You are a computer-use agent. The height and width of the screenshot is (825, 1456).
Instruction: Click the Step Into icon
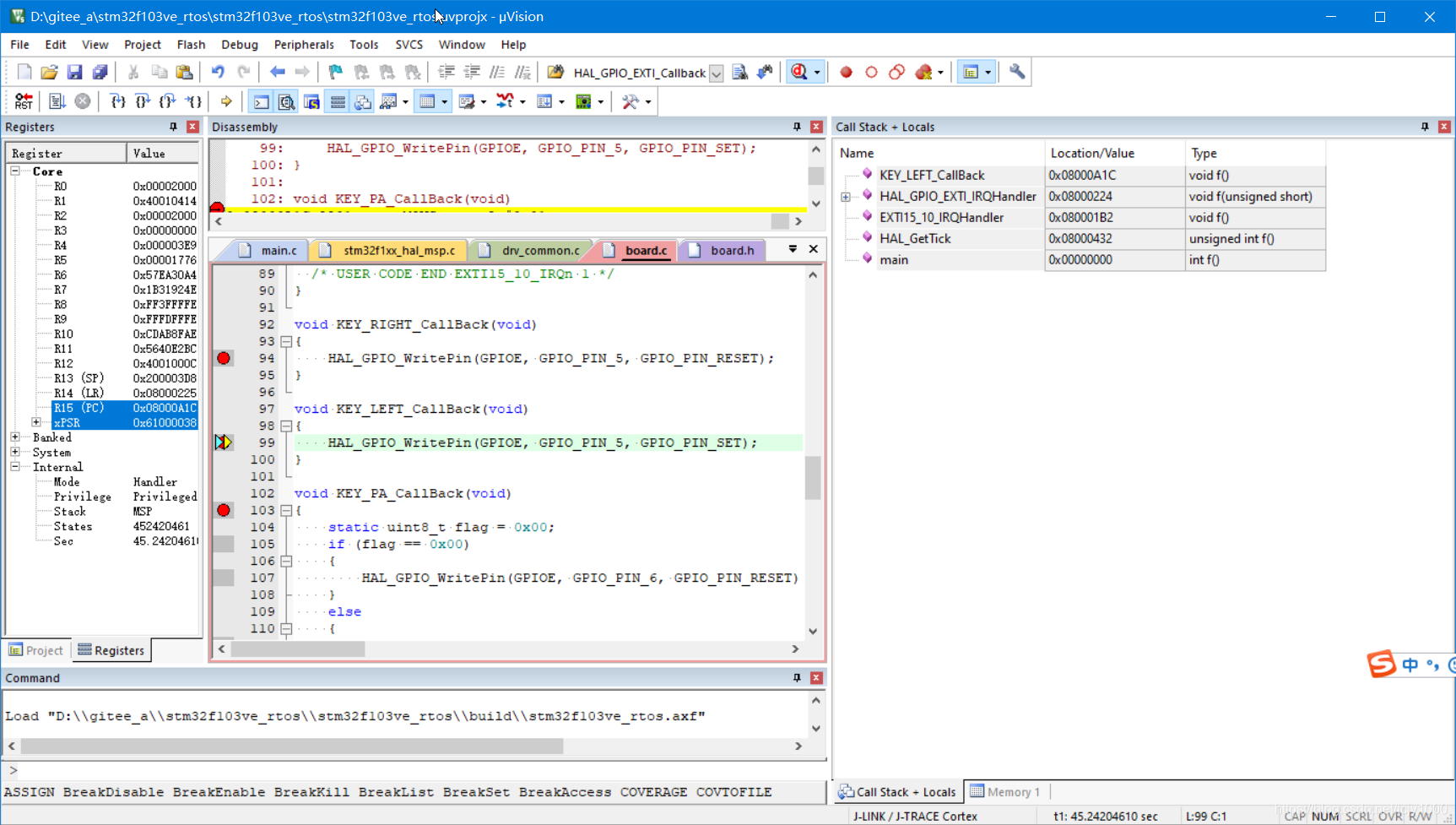[x=118, y=101]
